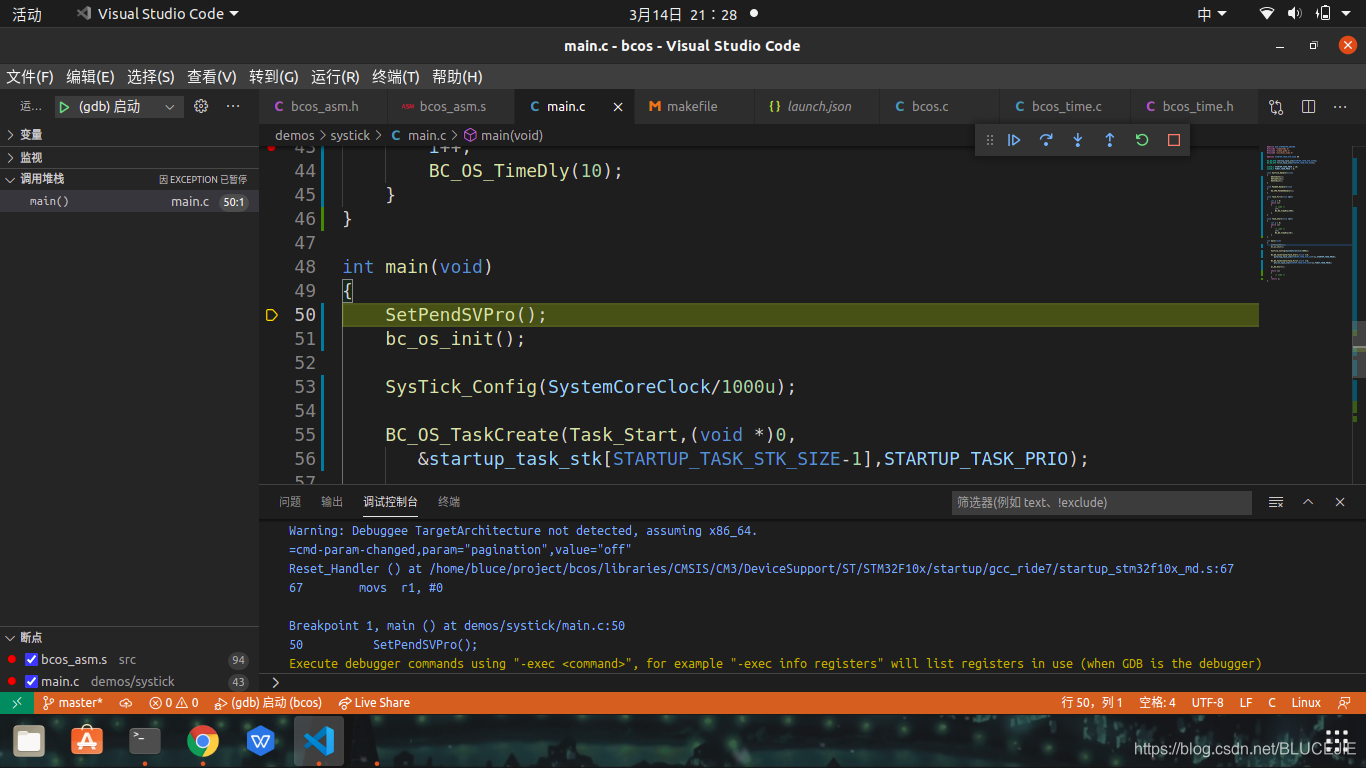Viewport: 1366px width, 768px height.
Task: Open the 终端(T) menu
Action: click(x=395, y=77)
